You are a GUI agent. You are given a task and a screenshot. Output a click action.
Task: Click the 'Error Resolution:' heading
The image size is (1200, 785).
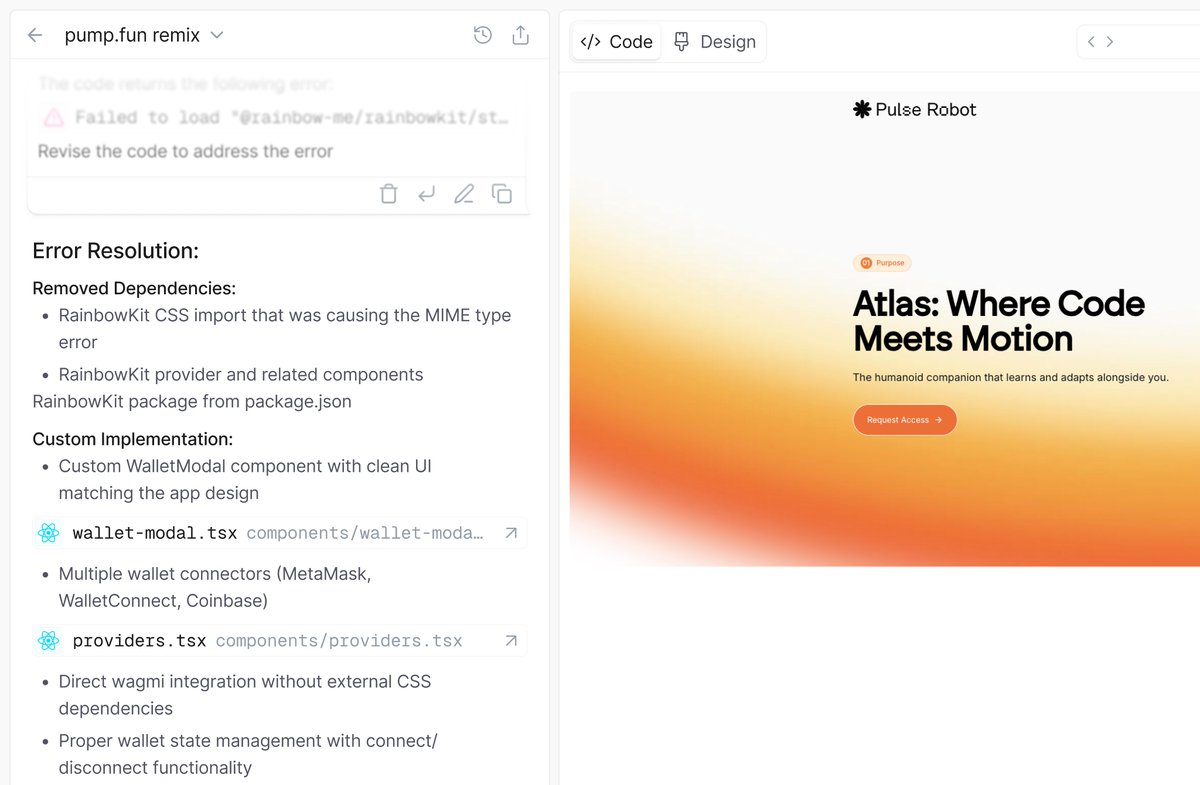[116, 251]
